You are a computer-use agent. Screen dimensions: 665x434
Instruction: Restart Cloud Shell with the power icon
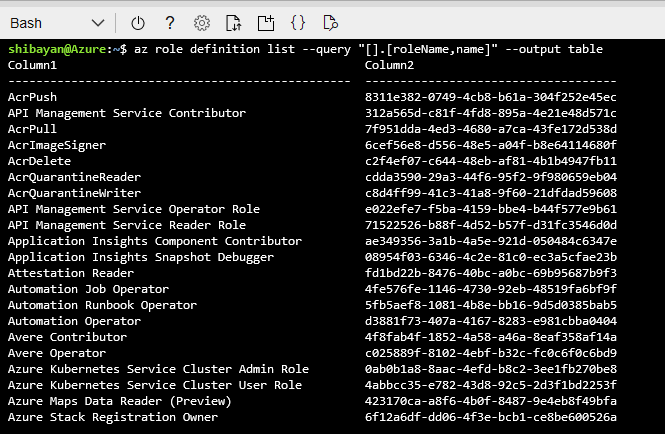138,23
